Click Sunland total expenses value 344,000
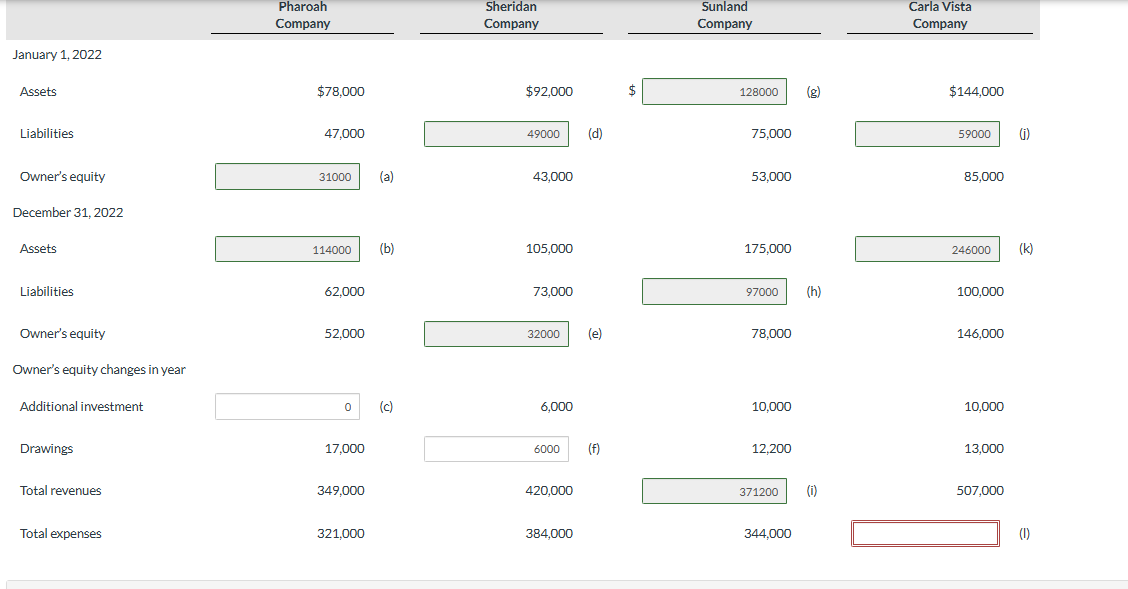The image size is (1128, 589). point(768,534)
